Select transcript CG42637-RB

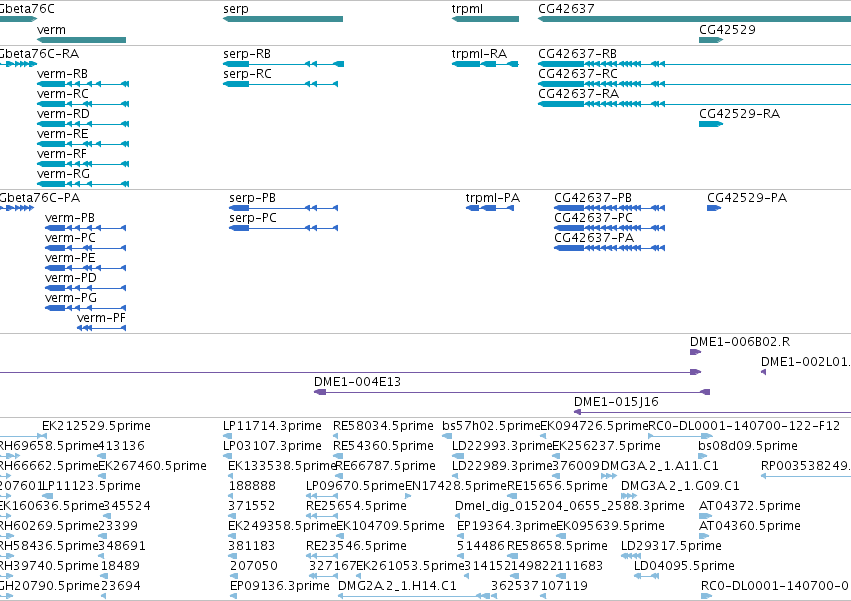click(x=694, y=64)
